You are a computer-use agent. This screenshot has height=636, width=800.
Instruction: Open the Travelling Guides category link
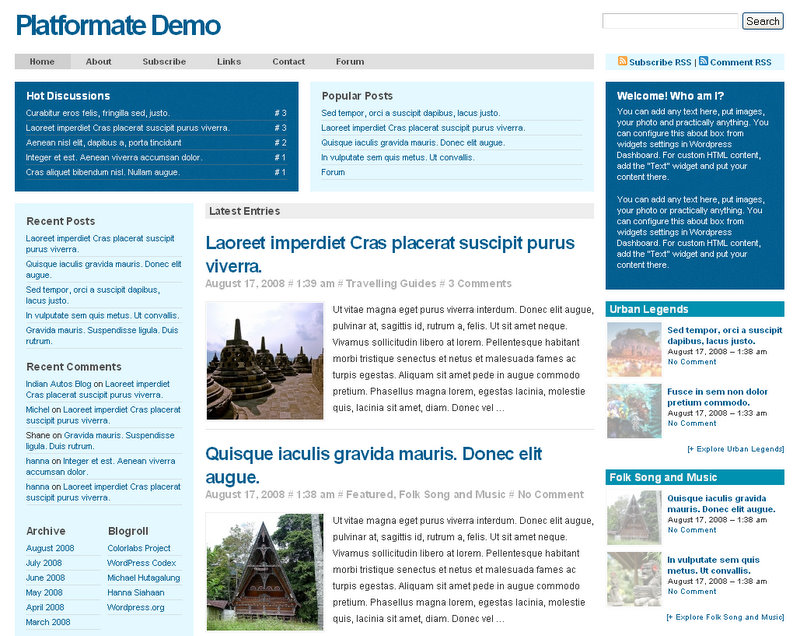[x=391, y=284]
